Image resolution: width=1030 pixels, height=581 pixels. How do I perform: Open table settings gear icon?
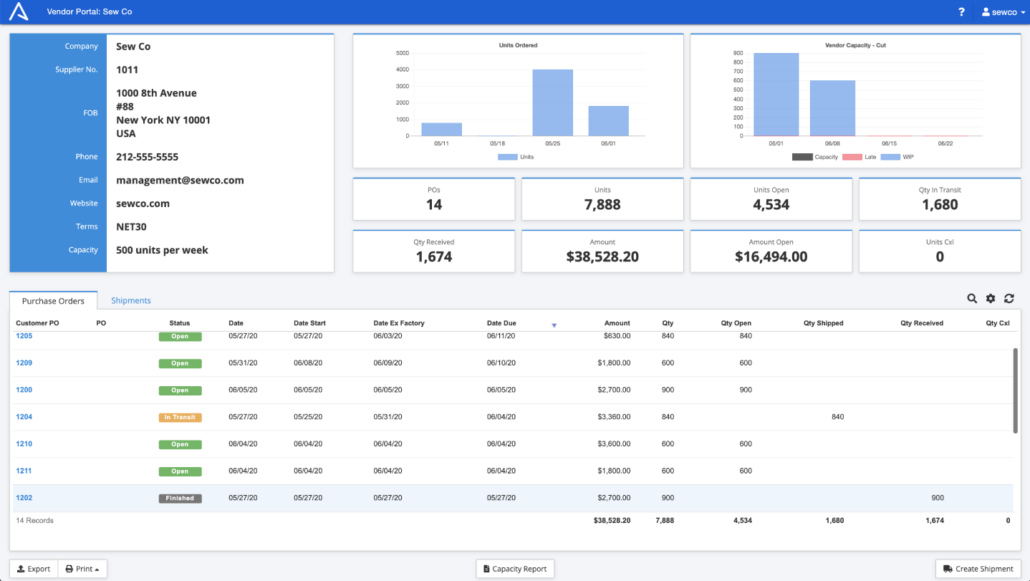click(991, 298)
